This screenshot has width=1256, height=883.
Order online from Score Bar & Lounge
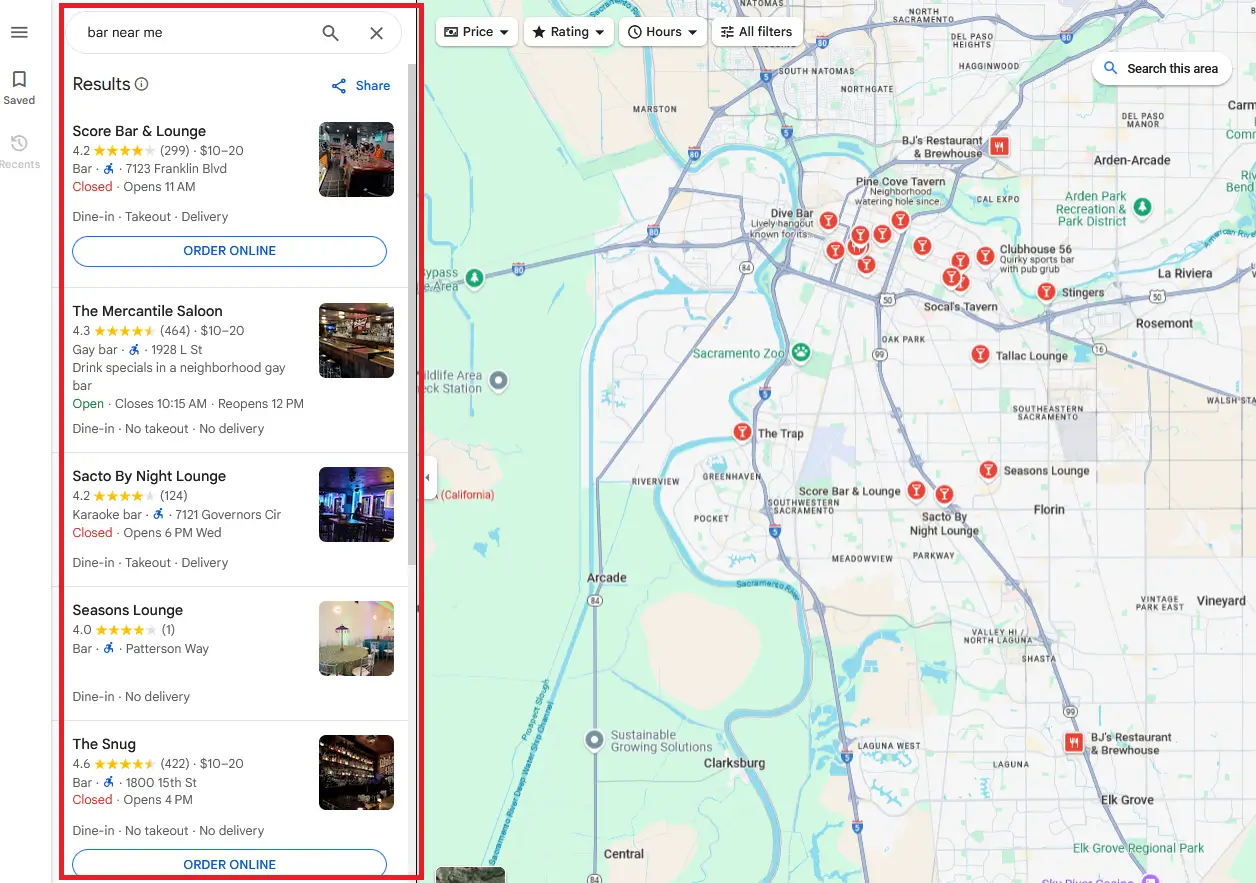230,251
